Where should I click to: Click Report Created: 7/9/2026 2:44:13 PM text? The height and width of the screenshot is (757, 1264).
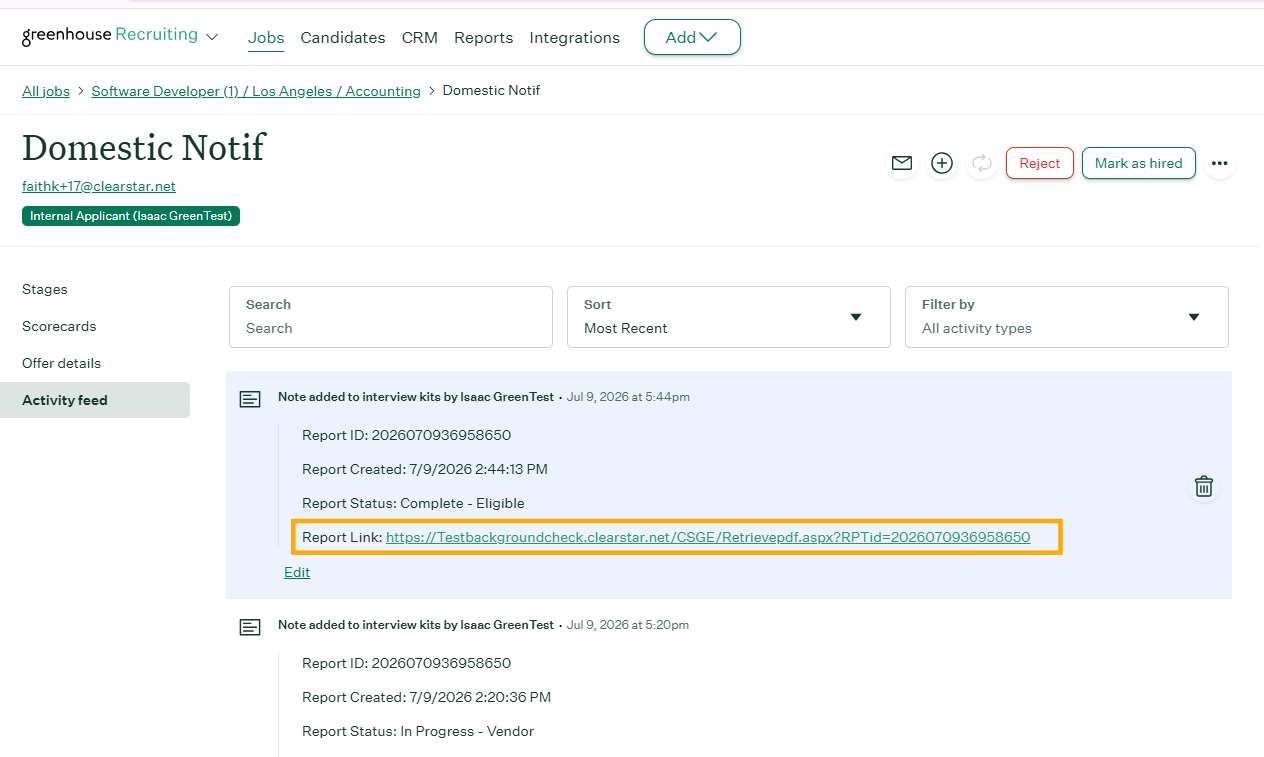(x=425, y=469)
